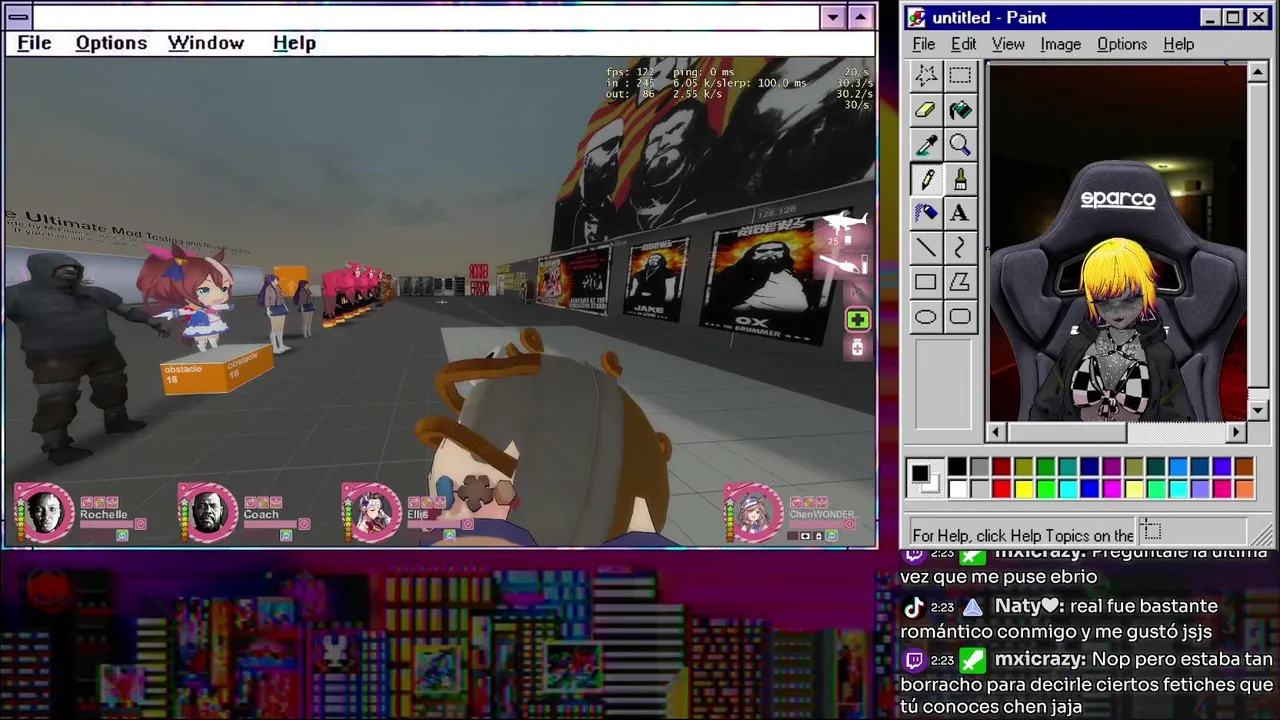Pick the bright red color swatch

point(1002,488)
